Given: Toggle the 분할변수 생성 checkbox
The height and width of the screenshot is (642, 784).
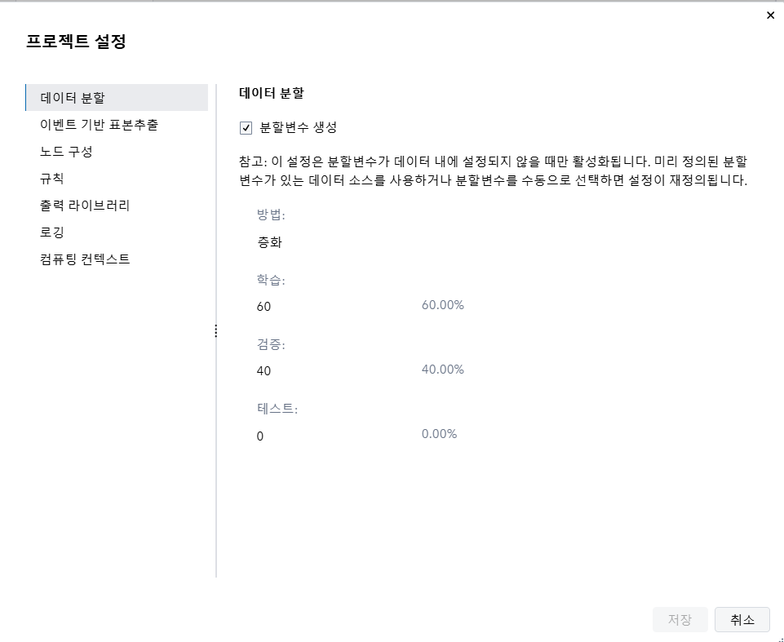Looking at the screenshot, I should [246, 128].
